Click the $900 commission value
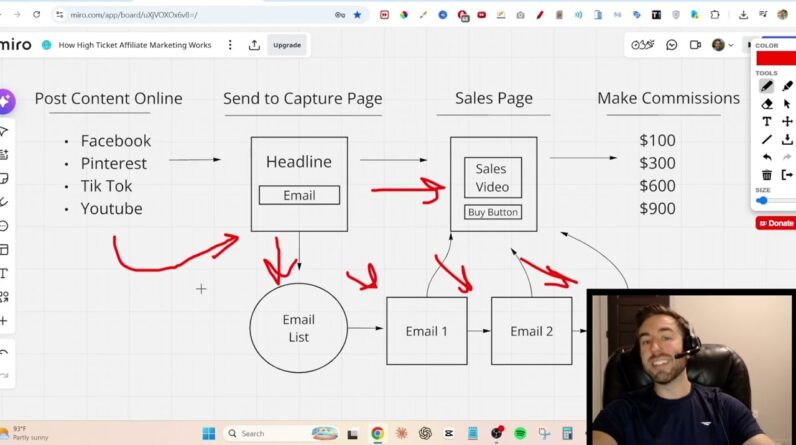This screenshot has width=796, height=445. coord(657,209)
